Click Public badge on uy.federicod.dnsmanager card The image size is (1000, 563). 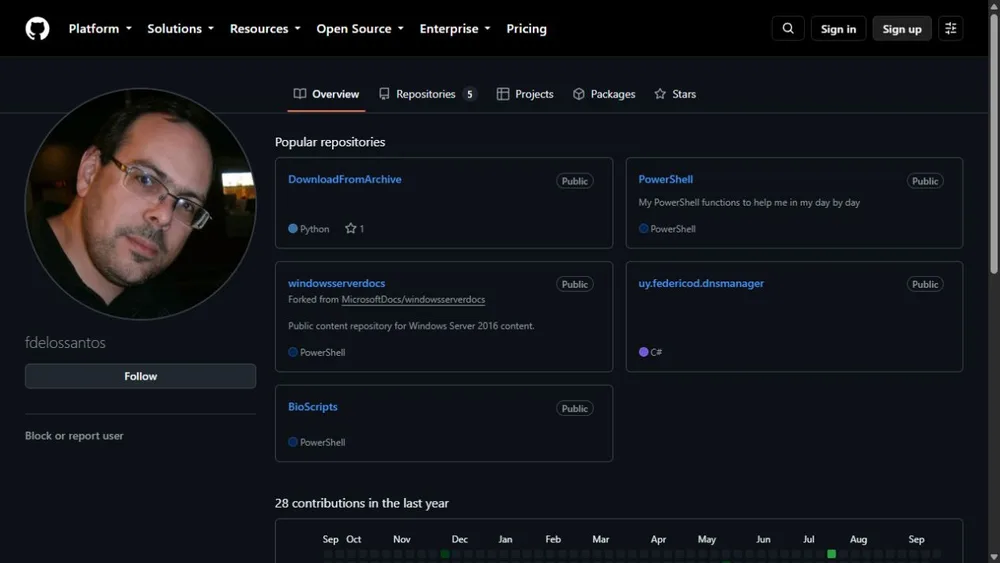click(925, 284)
